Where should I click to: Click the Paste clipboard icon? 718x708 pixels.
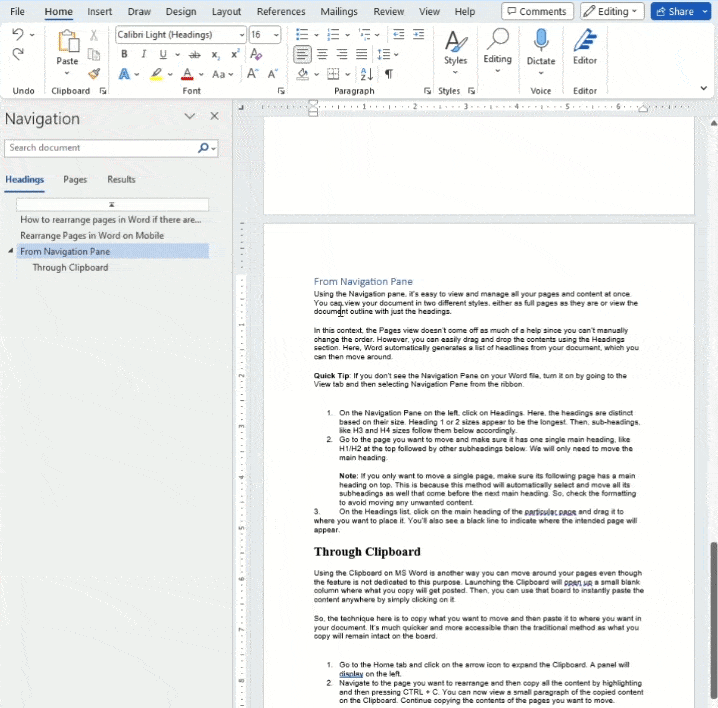[68, 42]
